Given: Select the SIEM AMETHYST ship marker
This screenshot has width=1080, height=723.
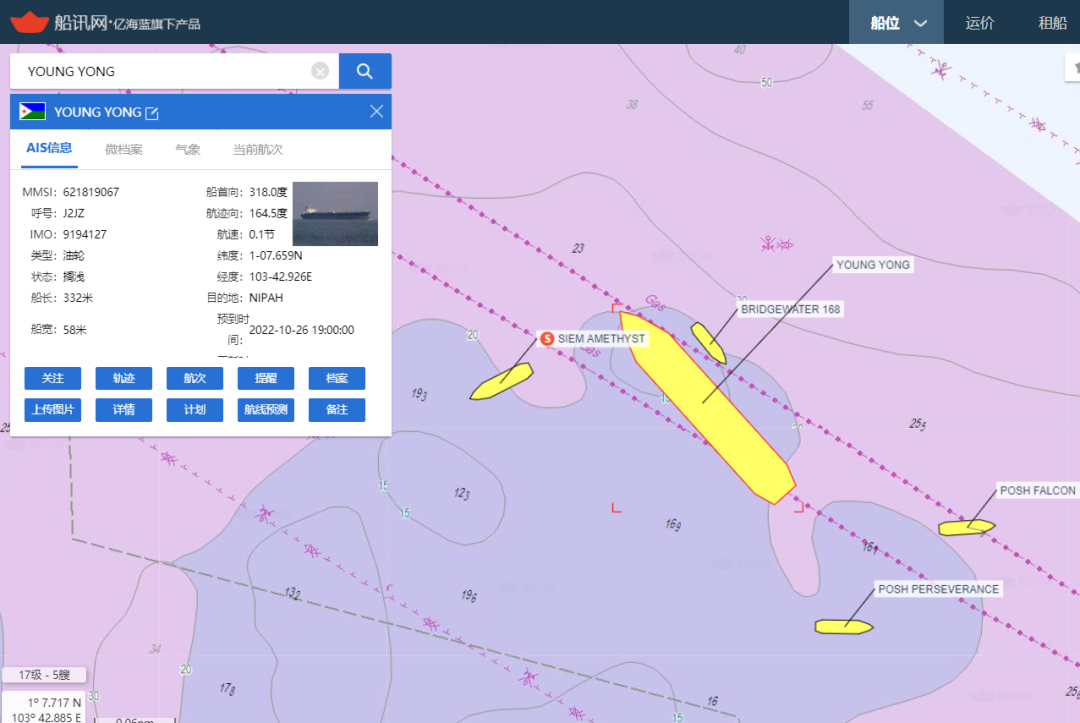Looking at the screenshot, I should click(x=502, y=382).
